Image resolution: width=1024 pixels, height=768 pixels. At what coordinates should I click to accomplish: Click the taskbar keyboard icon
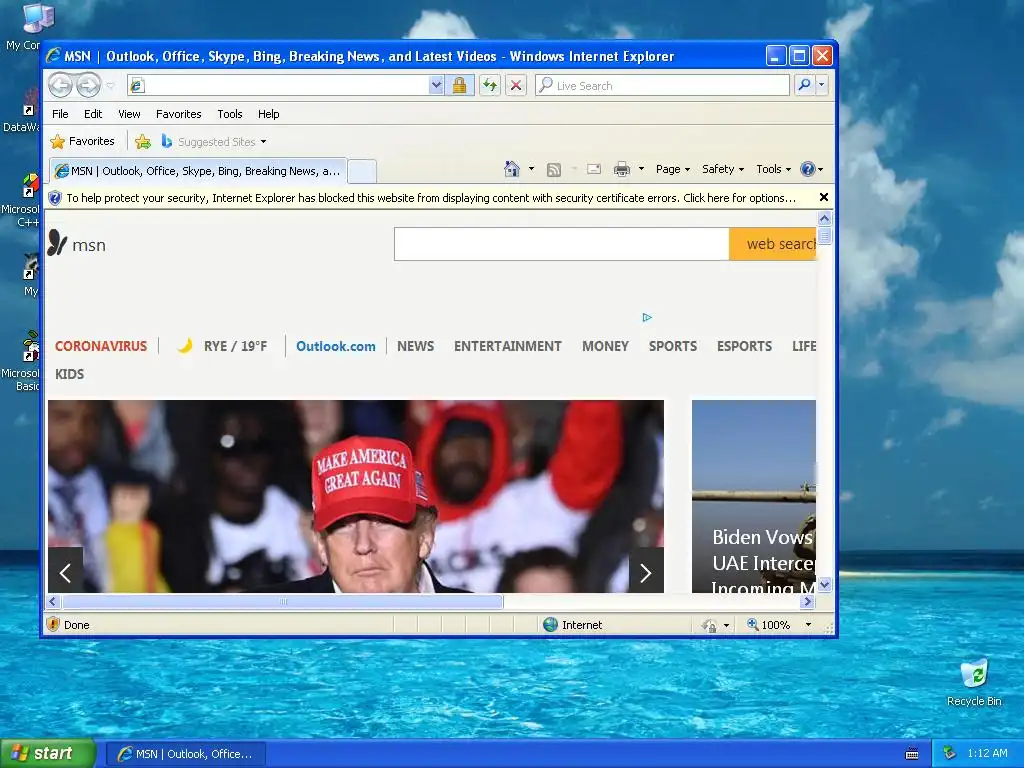click(912, 754)
